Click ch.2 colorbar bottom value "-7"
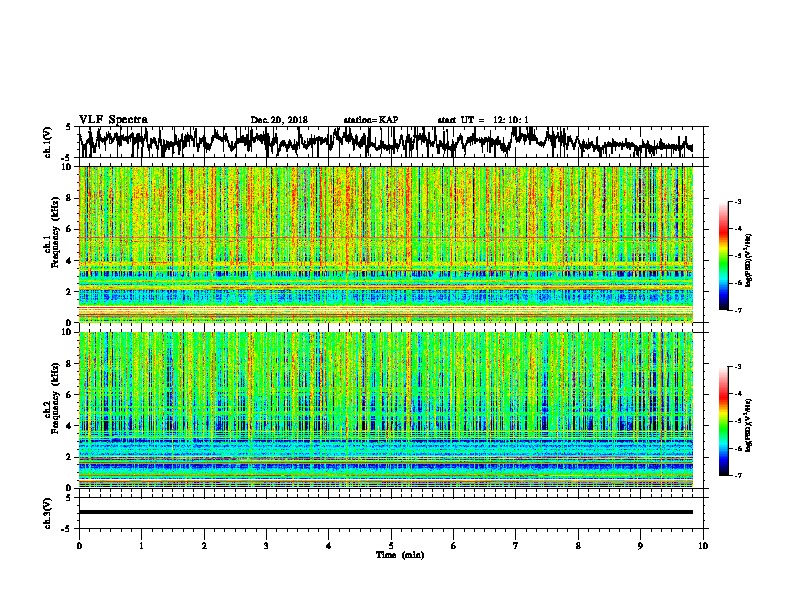Viewport: 792px width, 612px height. 738,475
